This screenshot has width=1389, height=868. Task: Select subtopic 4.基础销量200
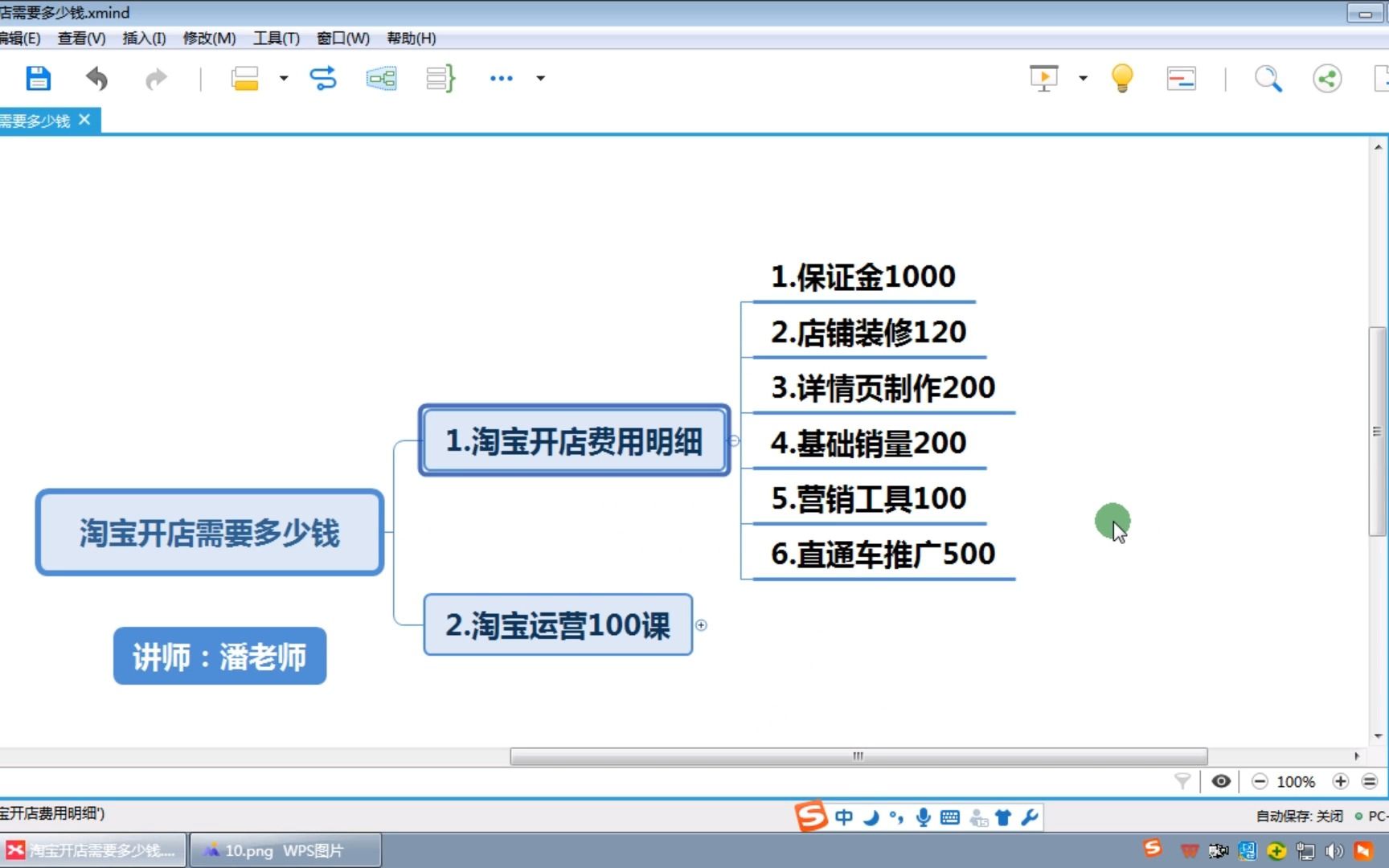[868, 443]
